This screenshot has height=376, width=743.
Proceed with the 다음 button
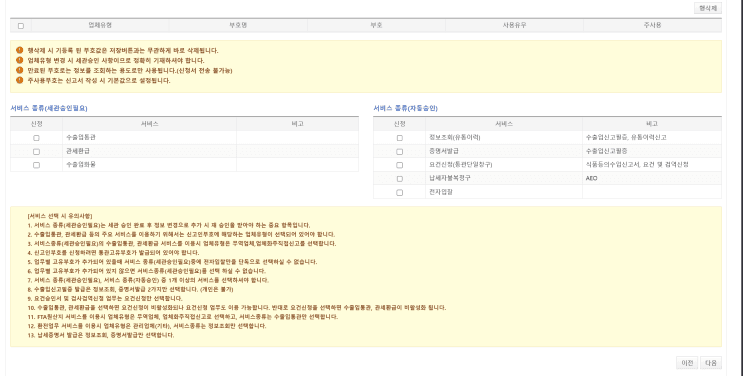tap(711, 363)
